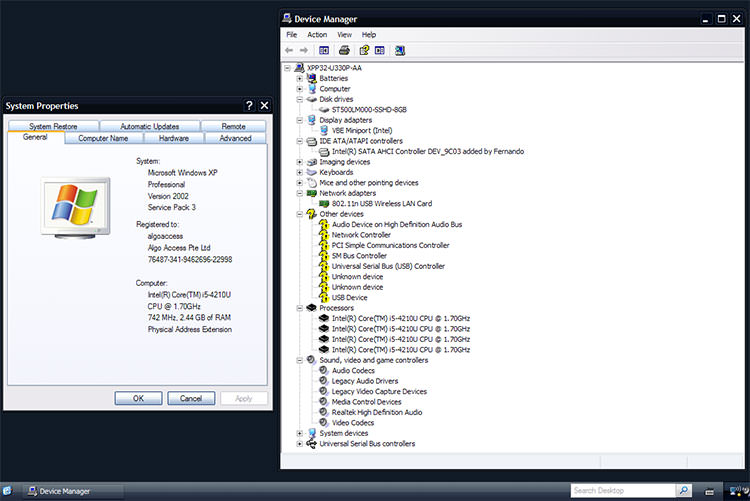Open the View menu in Device Manager
750x501 pixels.
(x=344, y=34)
